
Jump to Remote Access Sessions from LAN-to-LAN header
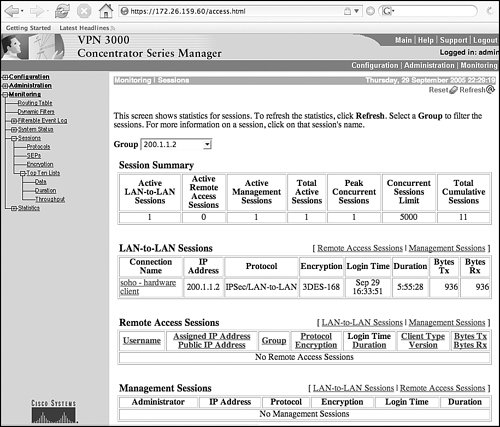click(360, 248)
